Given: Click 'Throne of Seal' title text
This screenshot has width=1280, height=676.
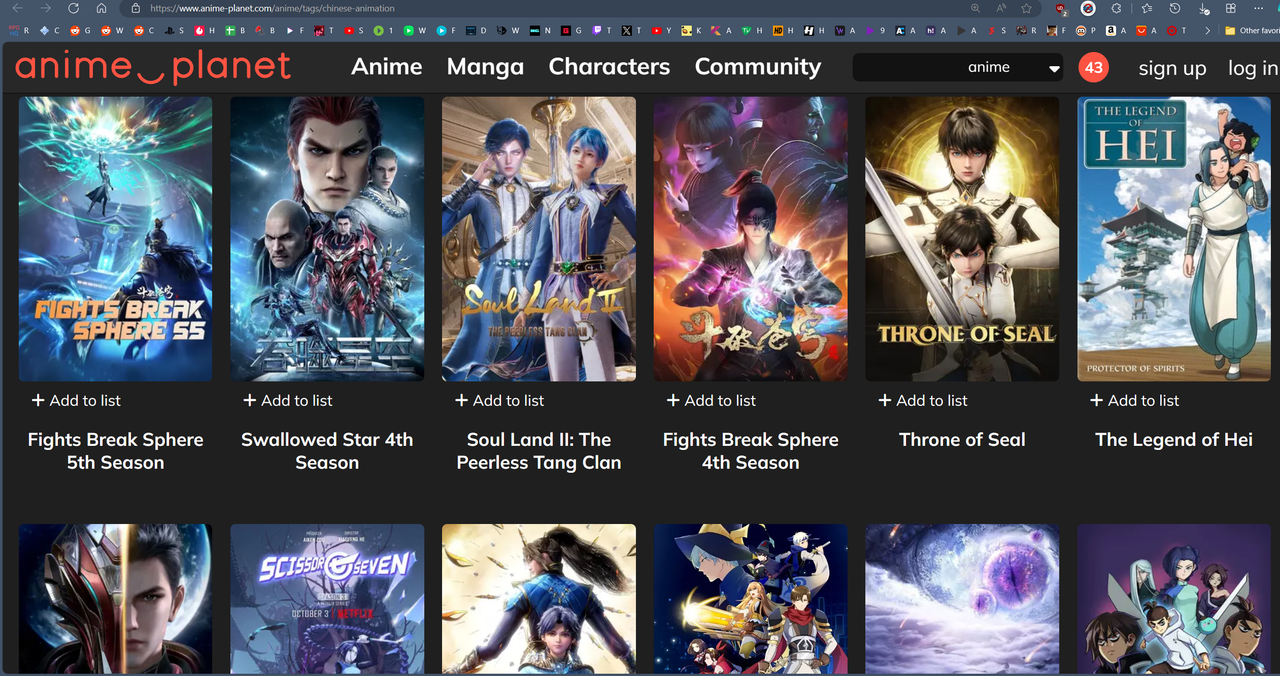Looking at the screenshot, I should [x=962, y=440].
